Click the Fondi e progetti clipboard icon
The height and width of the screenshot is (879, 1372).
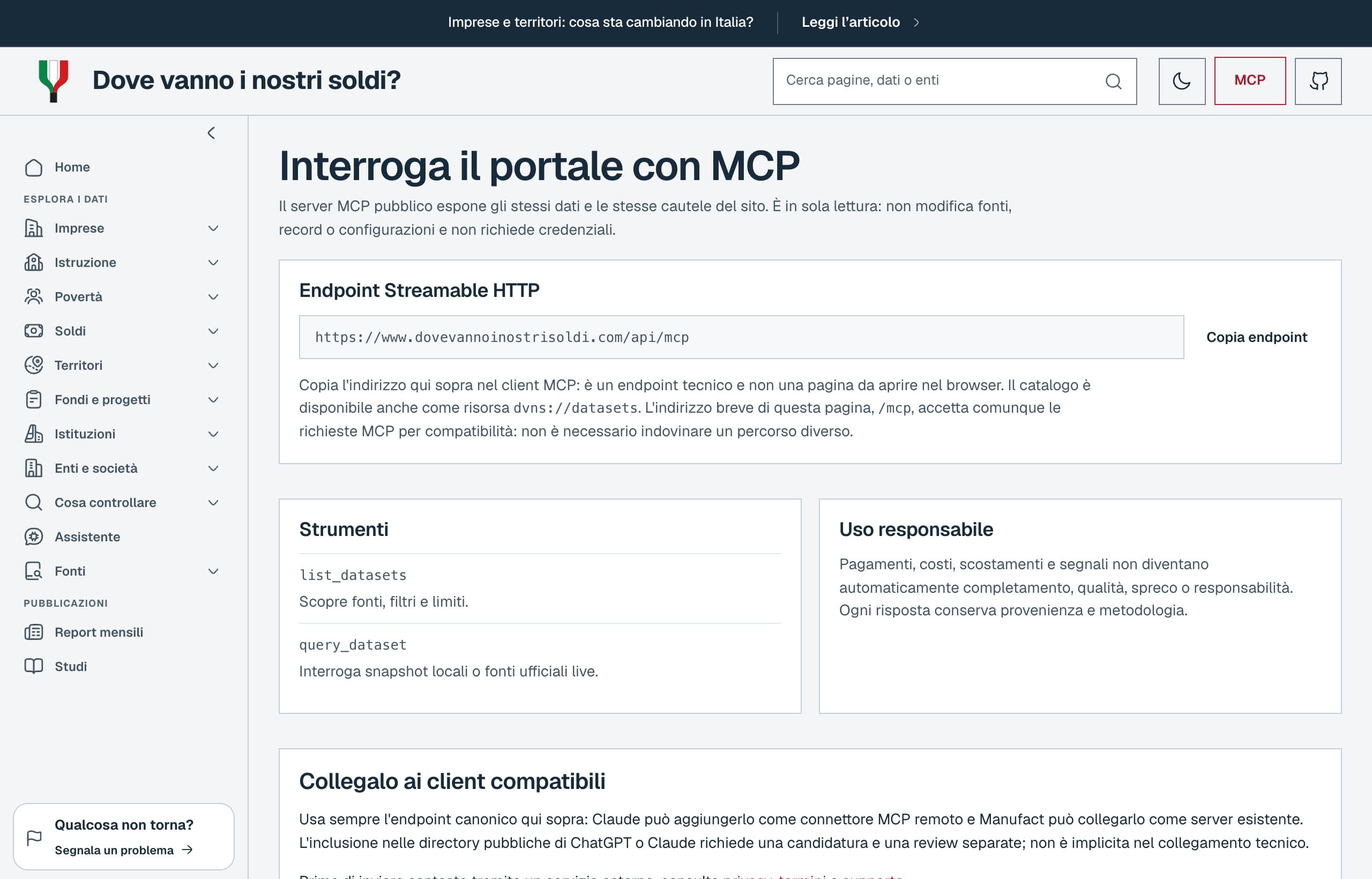point(34,399)
